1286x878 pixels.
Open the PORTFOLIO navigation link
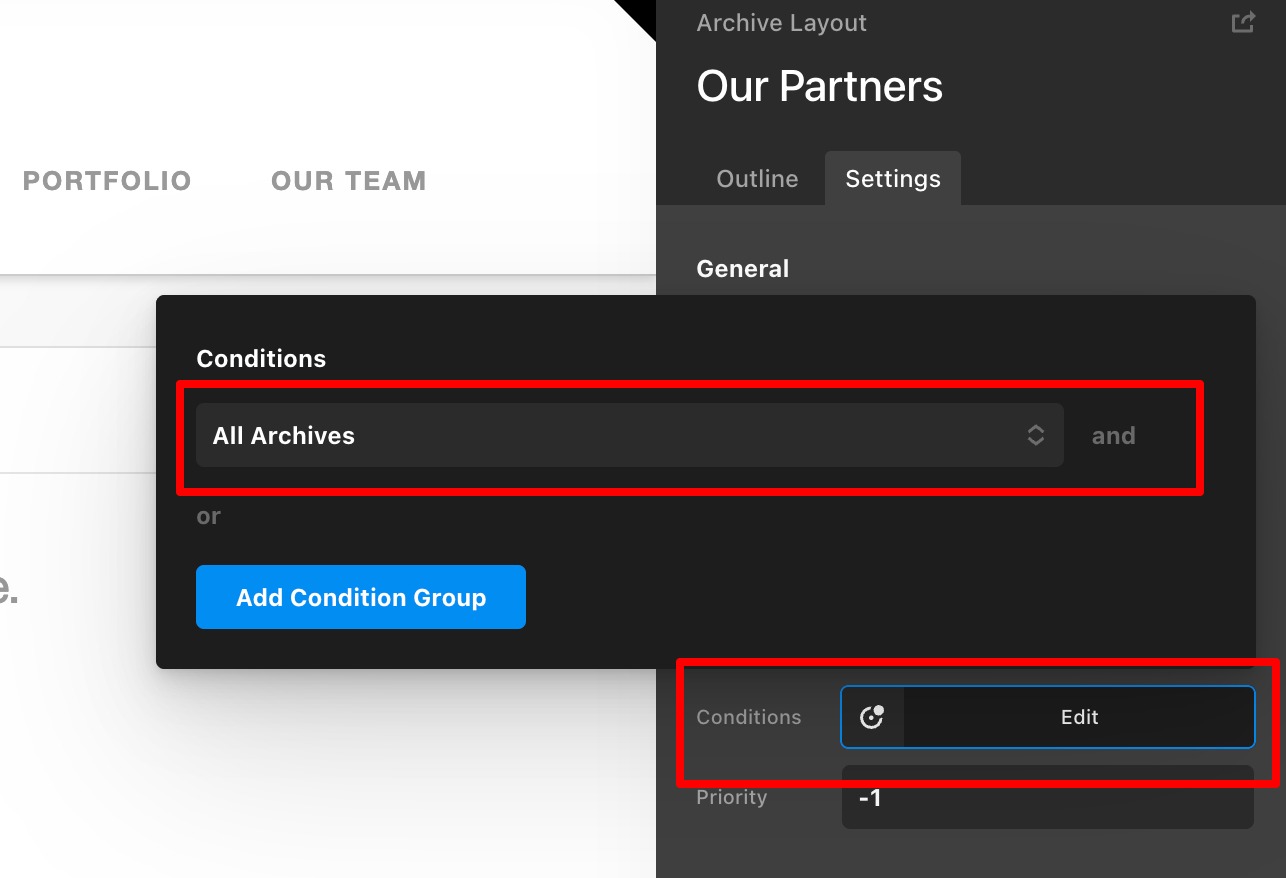(x=107, y=181)
